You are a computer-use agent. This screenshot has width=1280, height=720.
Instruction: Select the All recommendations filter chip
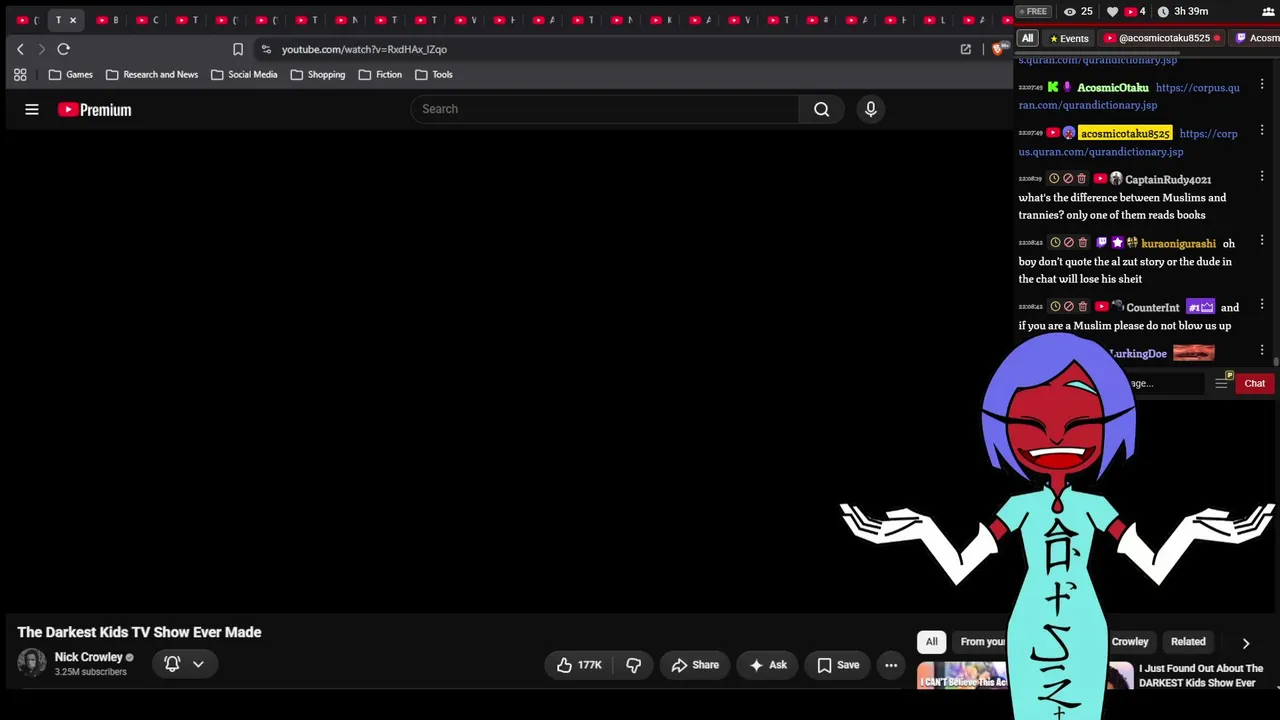932,642
